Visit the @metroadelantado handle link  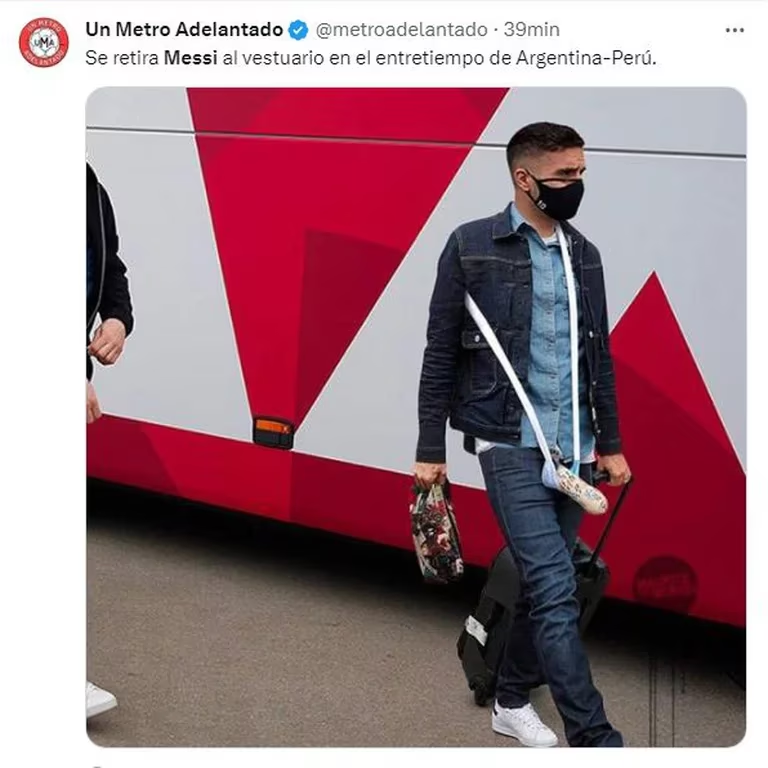pyautogui.click(x=402, y=30)
